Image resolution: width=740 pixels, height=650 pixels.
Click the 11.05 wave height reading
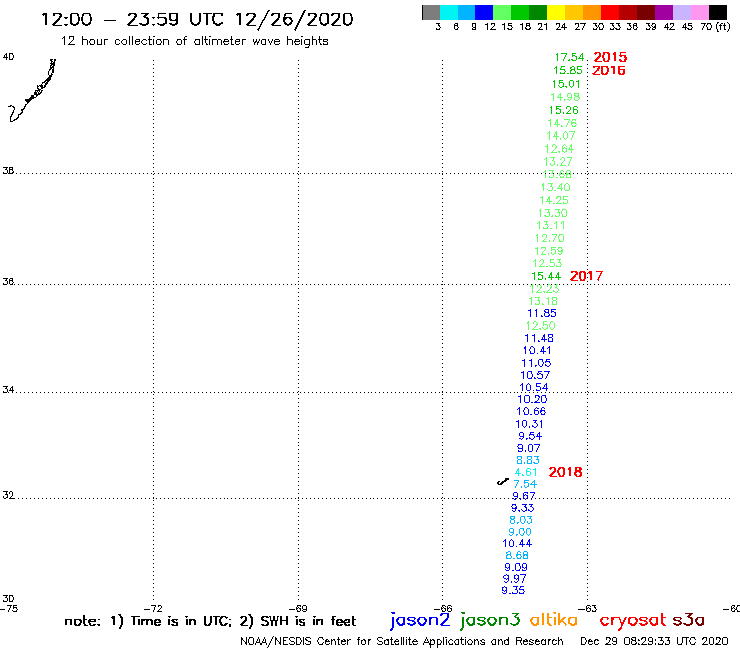tap(536, 363)
